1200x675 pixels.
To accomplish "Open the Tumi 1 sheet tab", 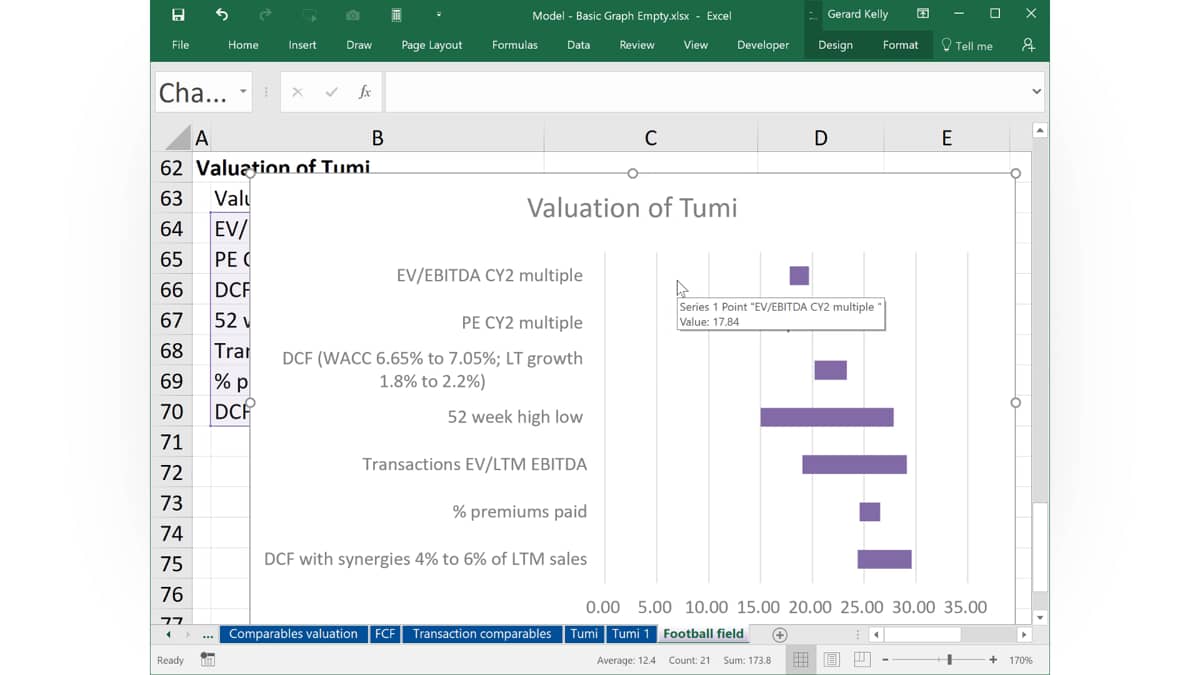I will coord(631,634).
